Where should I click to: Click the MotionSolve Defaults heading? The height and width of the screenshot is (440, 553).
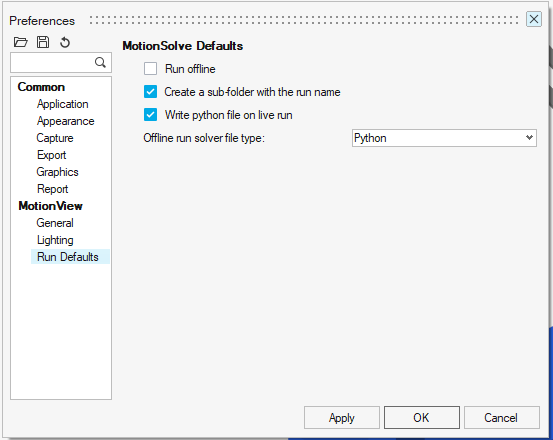183,46
